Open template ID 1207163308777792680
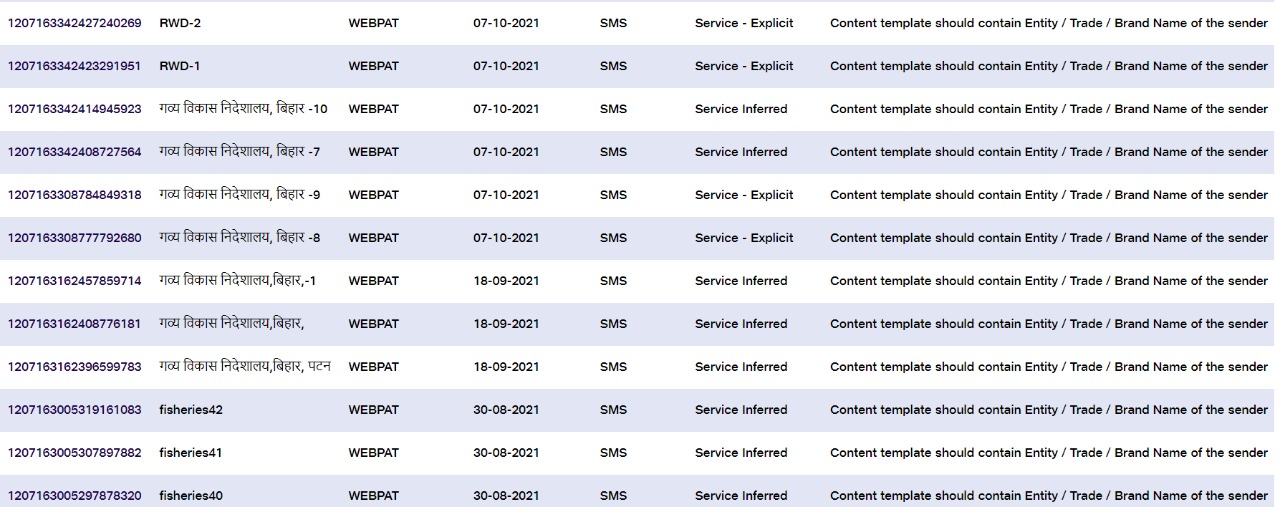 click(75, 238)
